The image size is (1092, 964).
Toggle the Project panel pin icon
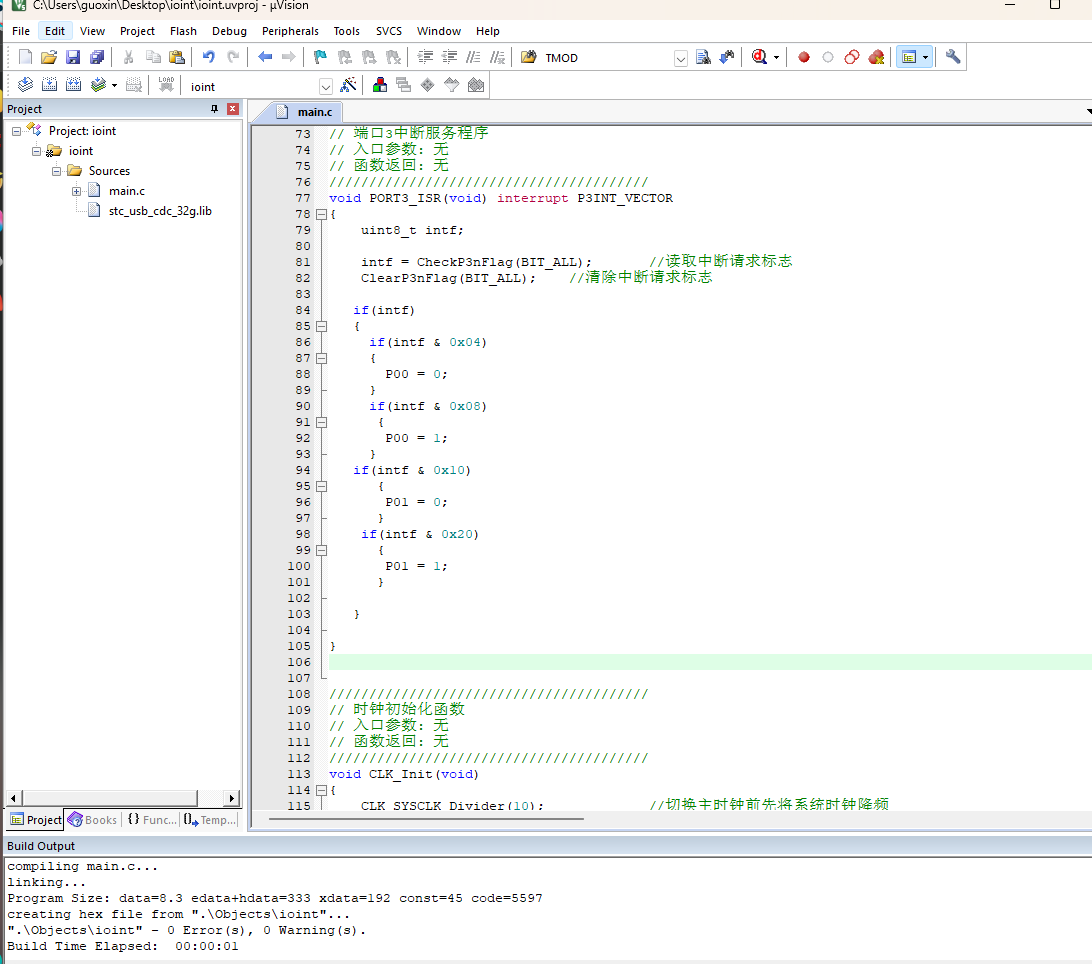tap(214, 109)
